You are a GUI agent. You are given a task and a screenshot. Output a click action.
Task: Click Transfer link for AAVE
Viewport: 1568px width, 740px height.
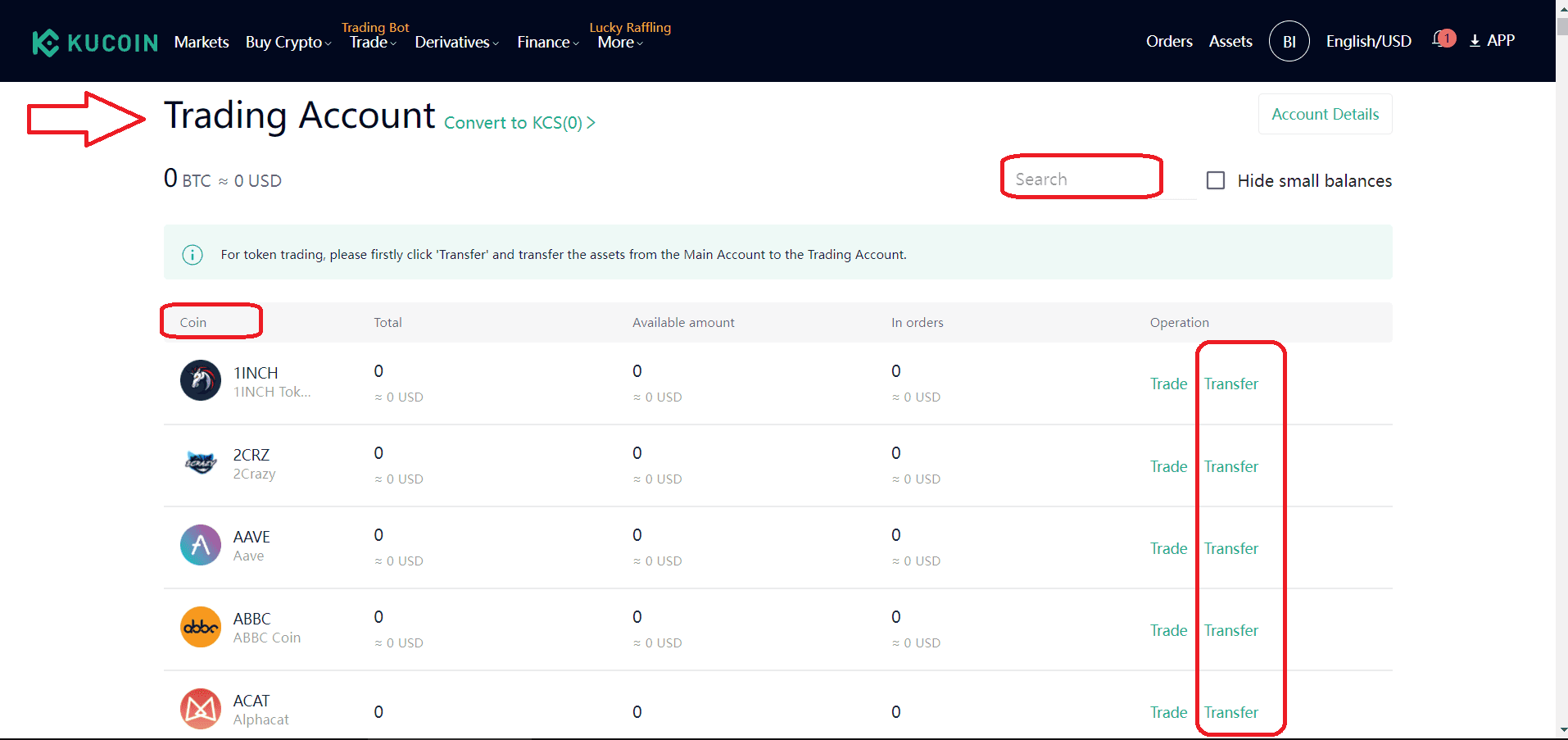coord(1230,548)
